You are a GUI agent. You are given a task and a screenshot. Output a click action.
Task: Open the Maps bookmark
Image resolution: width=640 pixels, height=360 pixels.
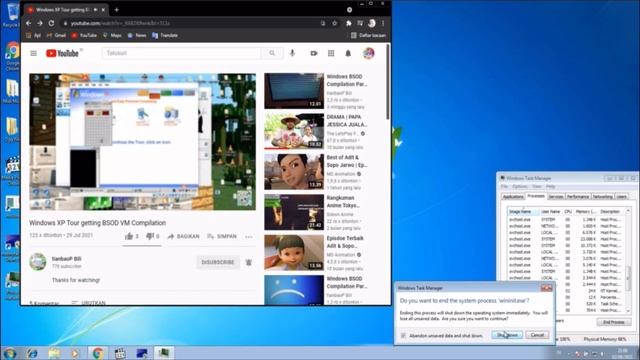pos(112,36)
